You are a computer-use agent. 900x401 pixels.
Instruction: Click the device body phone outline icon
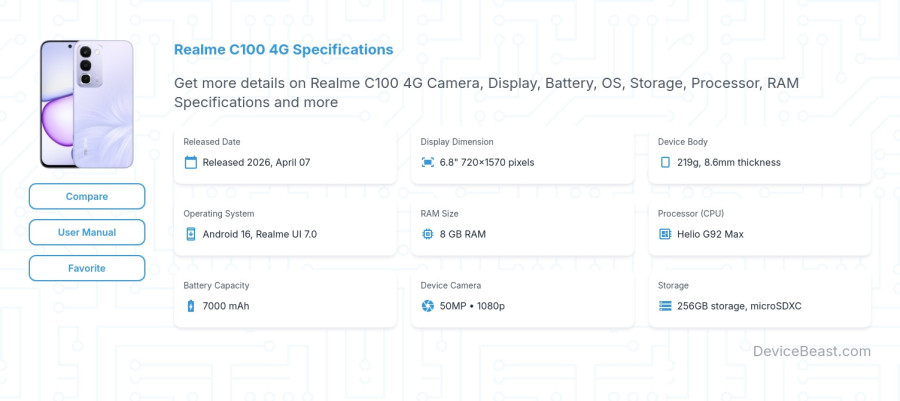[x=665, y=162]
